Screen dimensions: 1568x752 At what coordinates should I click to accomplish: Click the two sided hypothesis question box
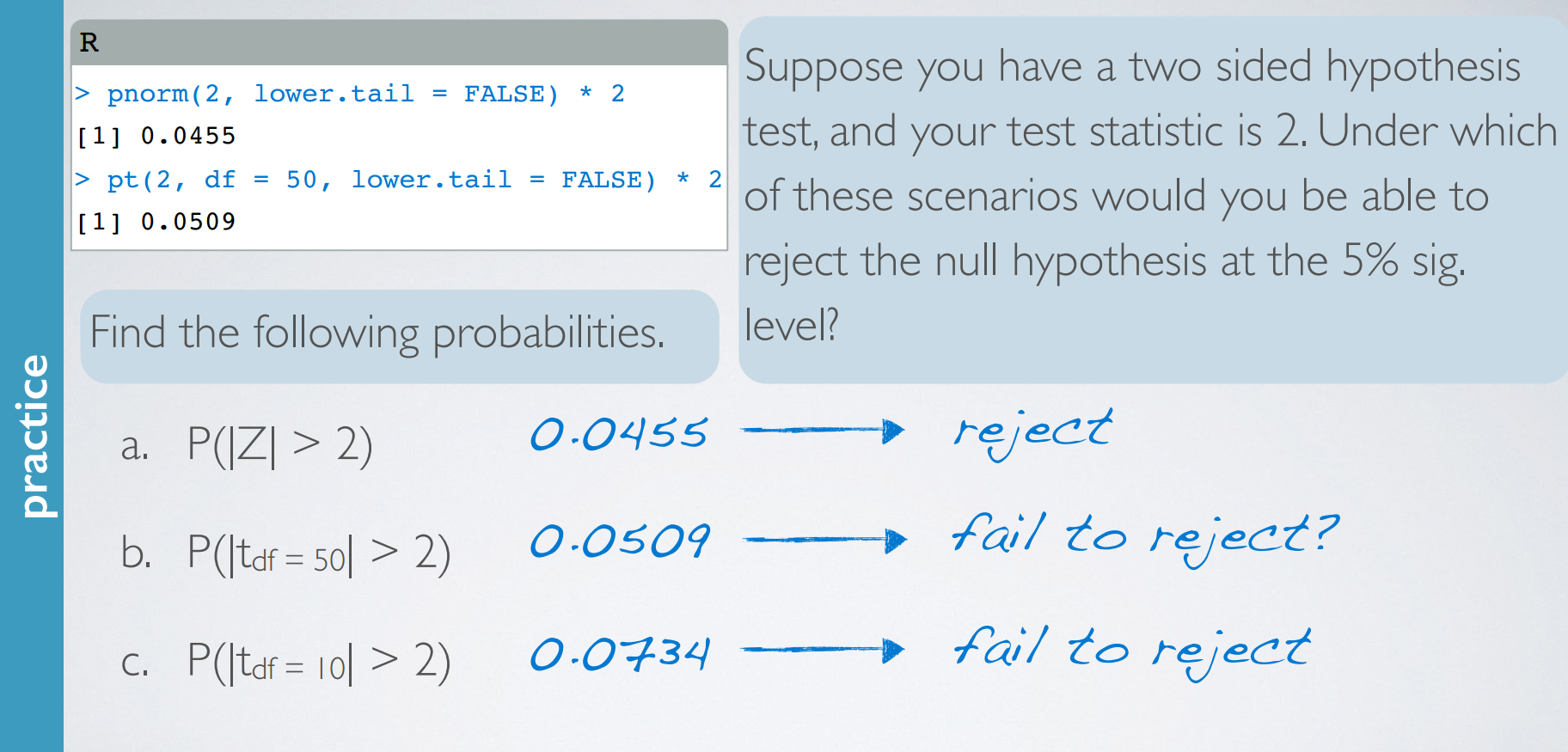click(1153, 199)
